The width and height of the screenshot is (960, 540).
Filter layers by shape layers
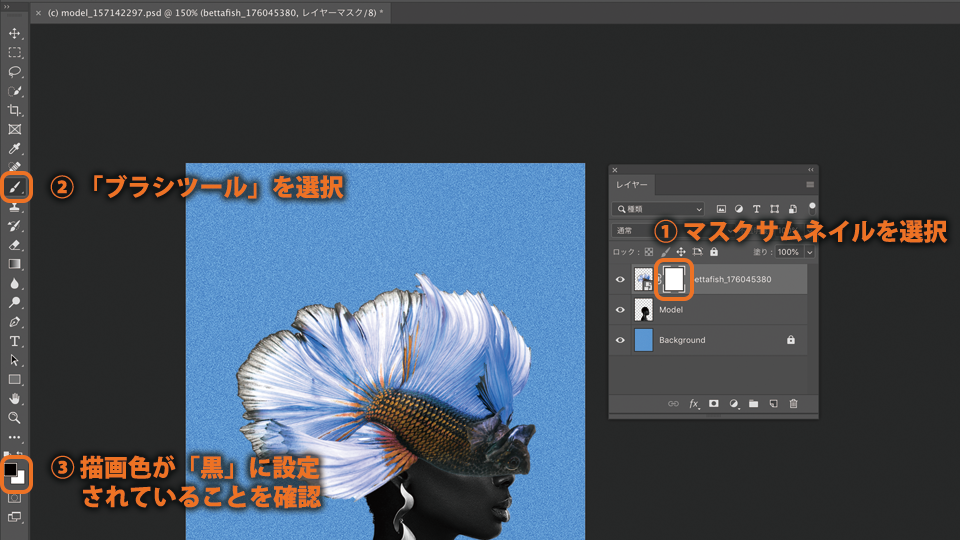point(774,209)
